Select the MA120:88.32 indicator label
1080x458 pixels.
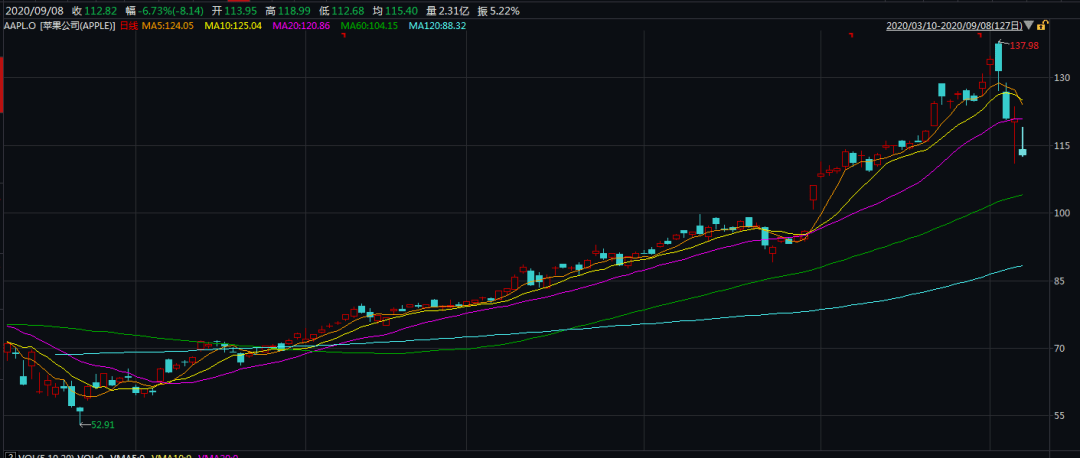pos(439,25)
